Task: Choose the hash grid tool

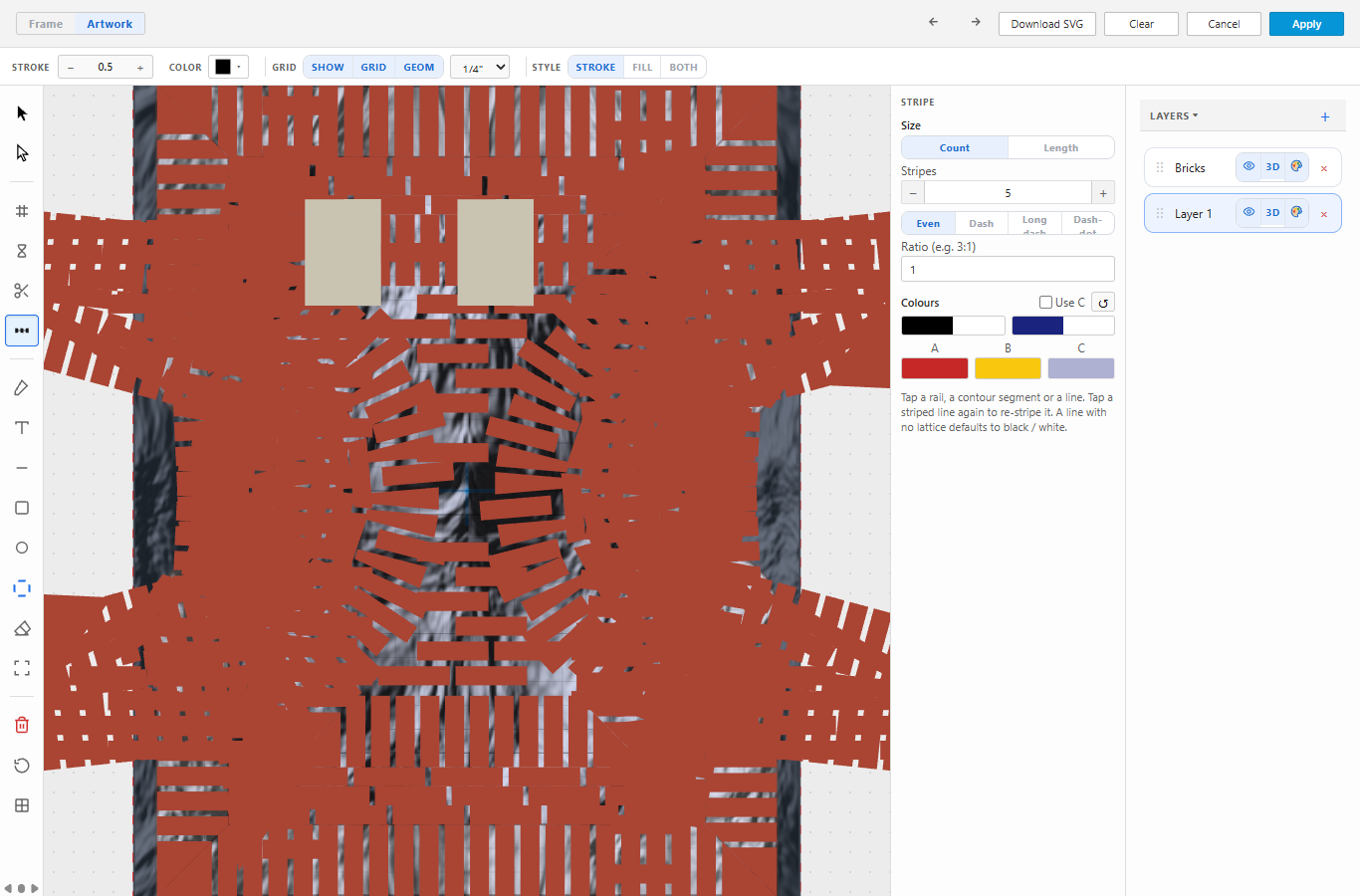Action: (x=22, y=211)
